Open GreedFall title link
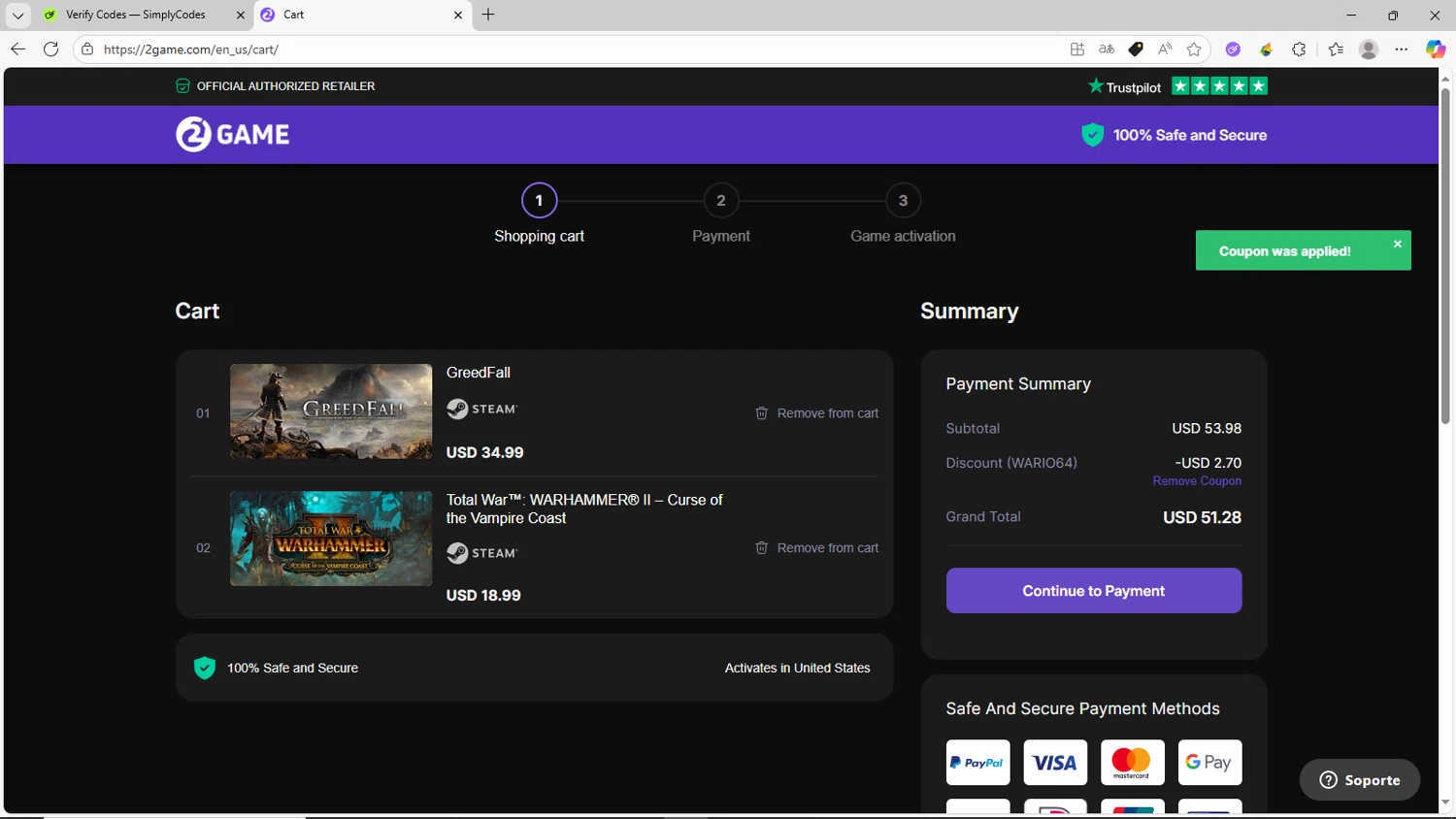 pos(478,373)
